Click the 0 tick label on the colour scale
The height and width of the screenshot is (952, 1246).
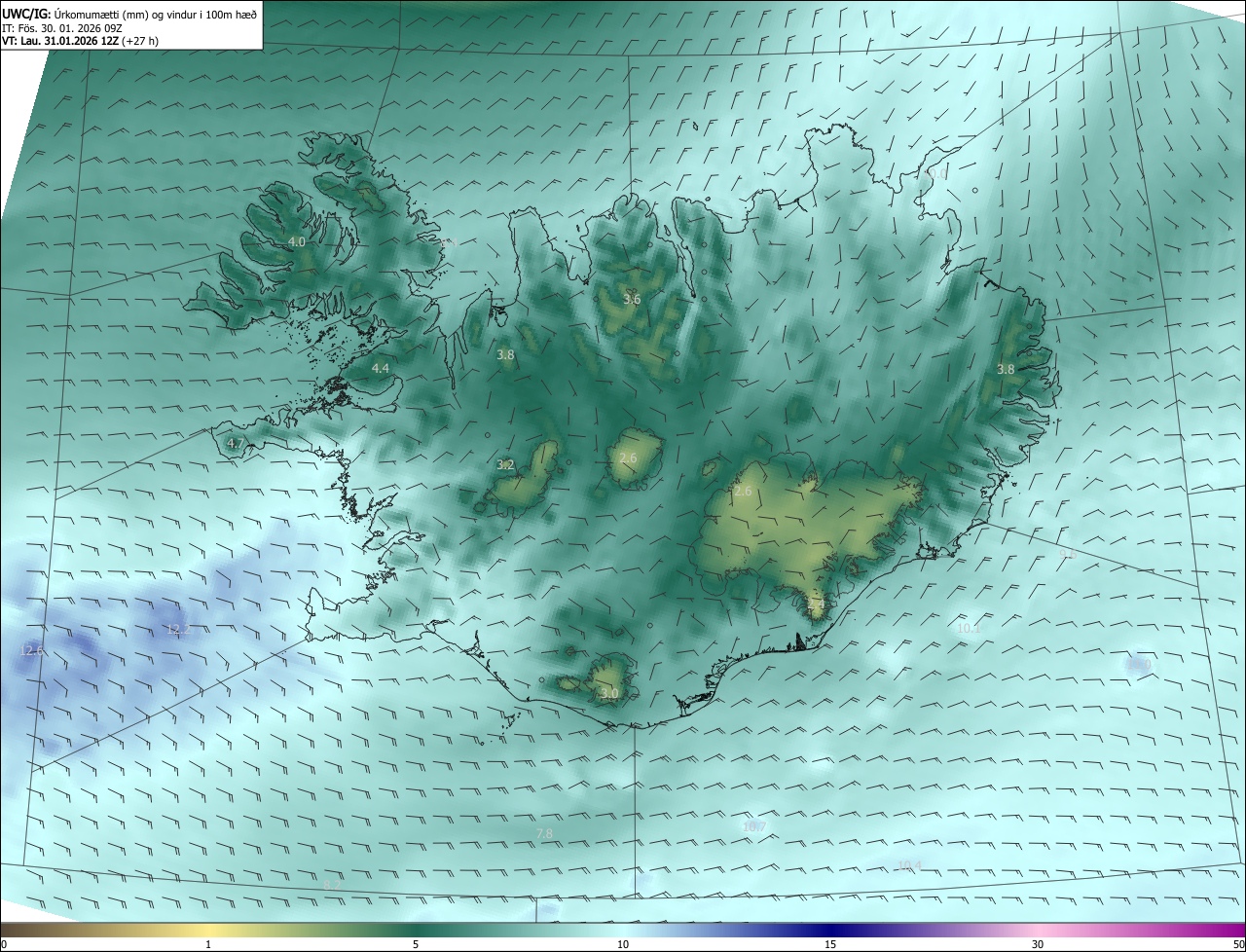click(4, 944)
